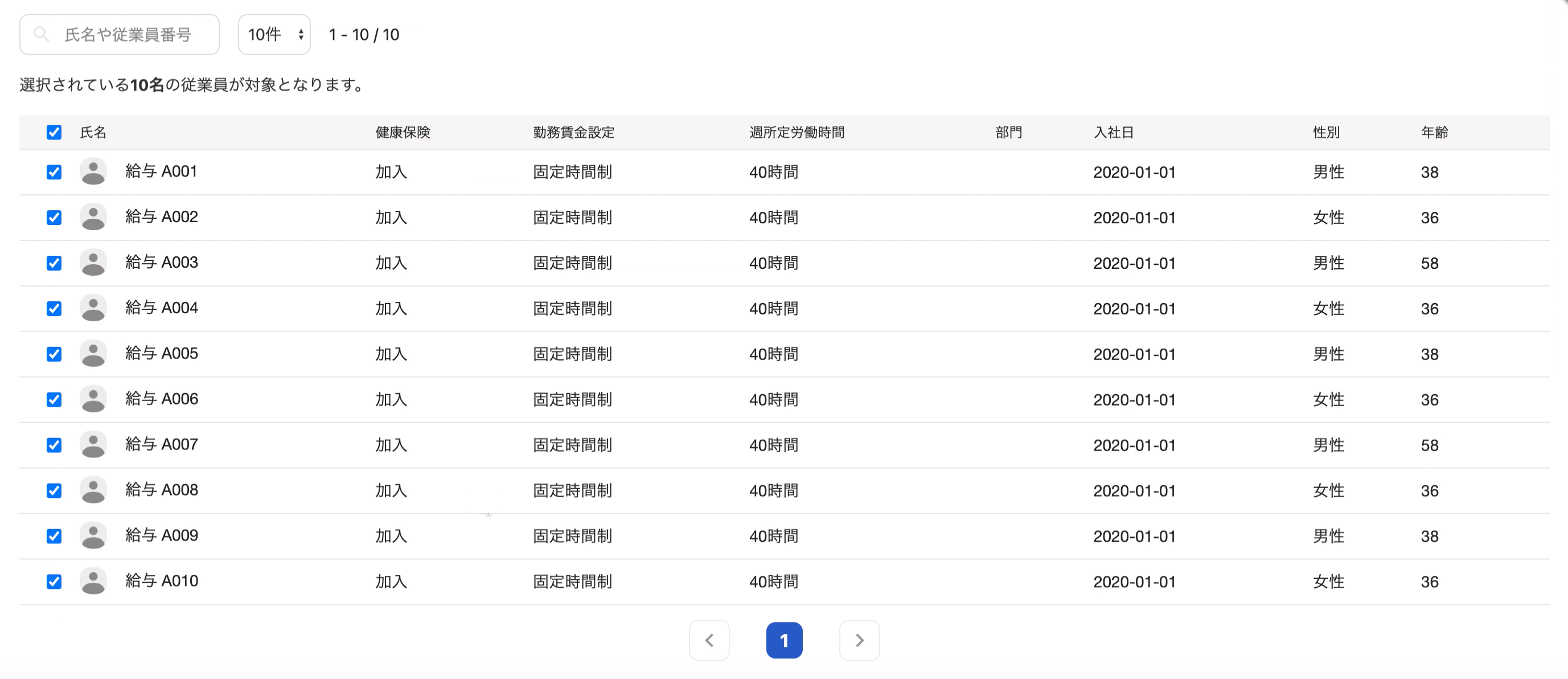1568x679 pixels.
Task: Click avatar icon for 給与 A006
Action: point(93,399)
